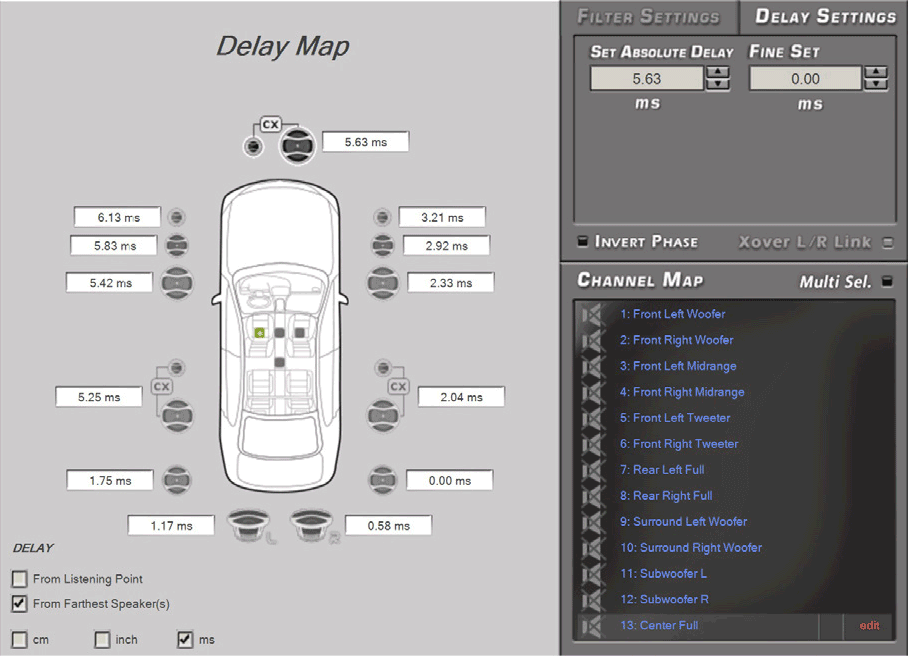
Task: Enable the Multi Sel. toggle
Action: pos(887,281)
